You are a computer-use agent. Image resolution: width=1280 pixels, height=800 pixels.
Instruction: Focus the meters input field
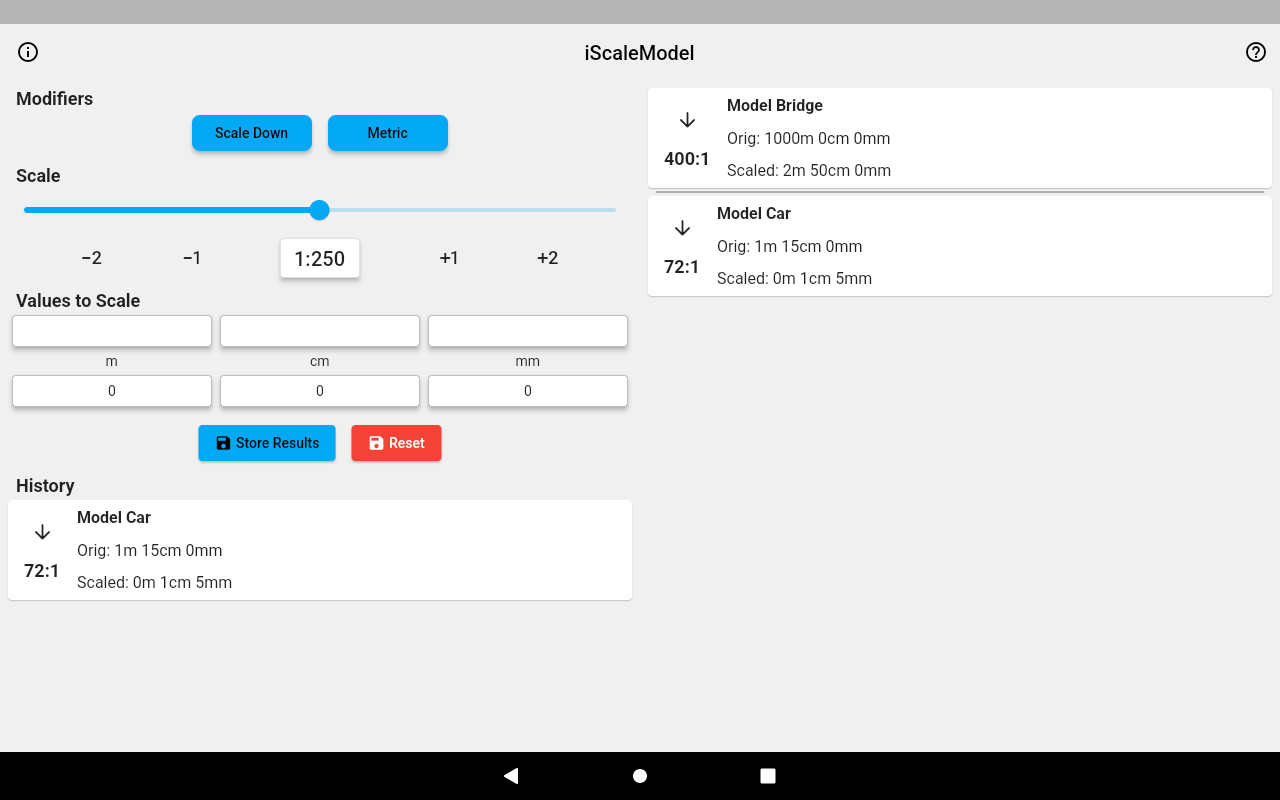pos(112,331)
